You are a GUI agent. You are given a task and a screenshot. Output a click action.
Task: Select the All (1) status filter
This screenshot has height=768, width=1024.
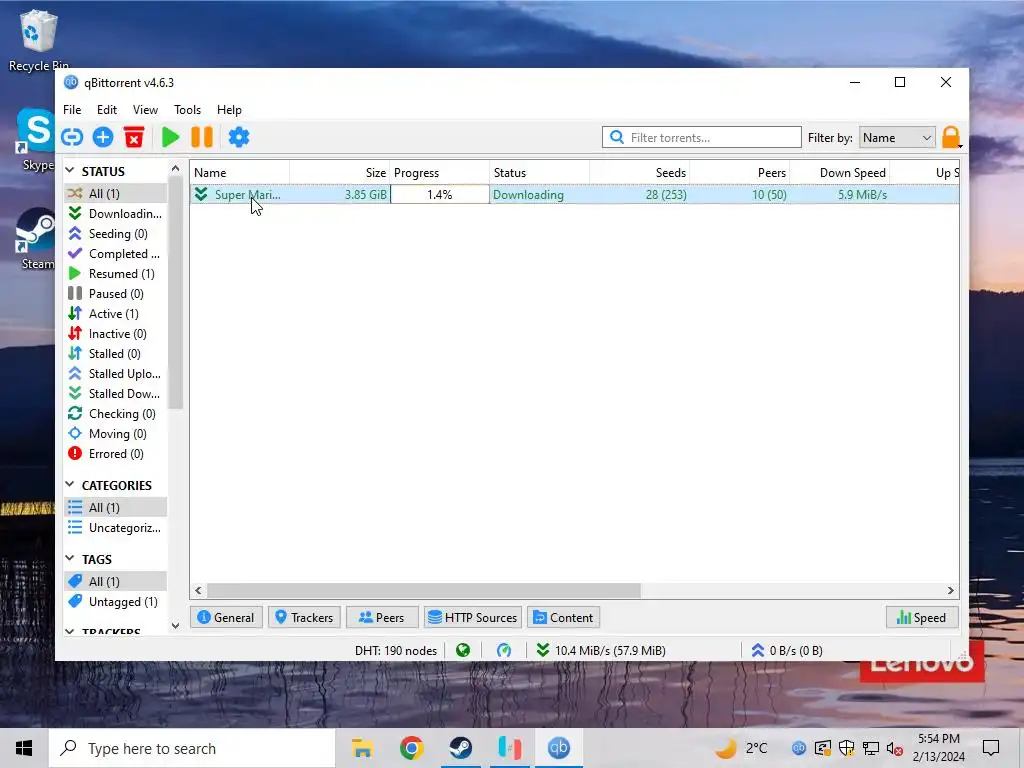tap(116, 194)
